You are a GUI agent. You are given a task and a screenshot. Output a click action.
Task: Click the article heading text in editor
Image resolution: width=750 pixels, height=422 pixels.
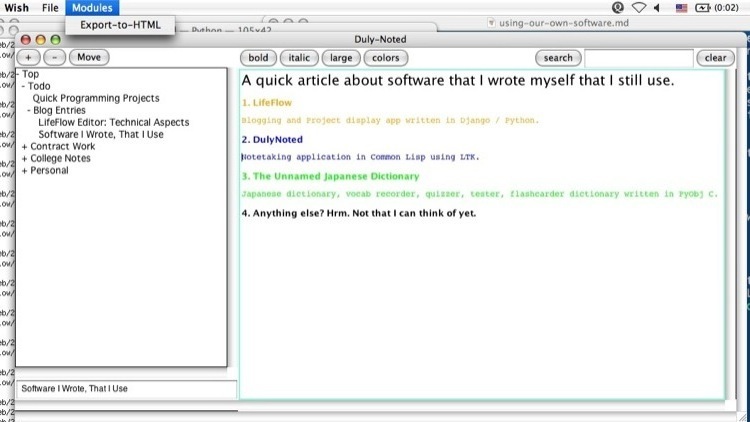click(458, 80)
